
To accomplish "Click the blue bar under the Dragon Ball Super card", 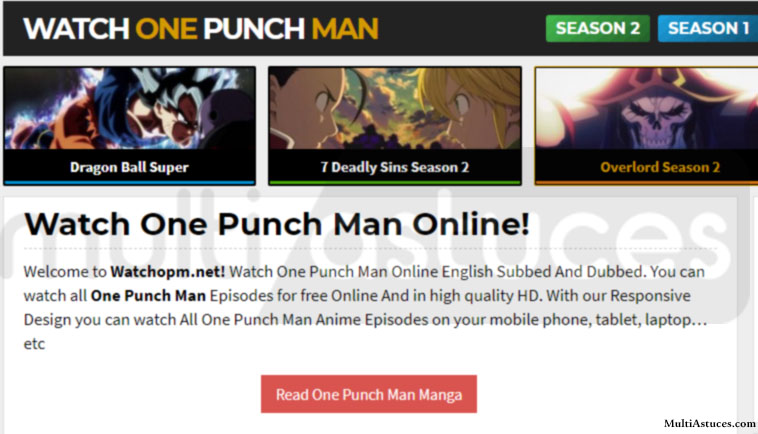I will point(130,183).
